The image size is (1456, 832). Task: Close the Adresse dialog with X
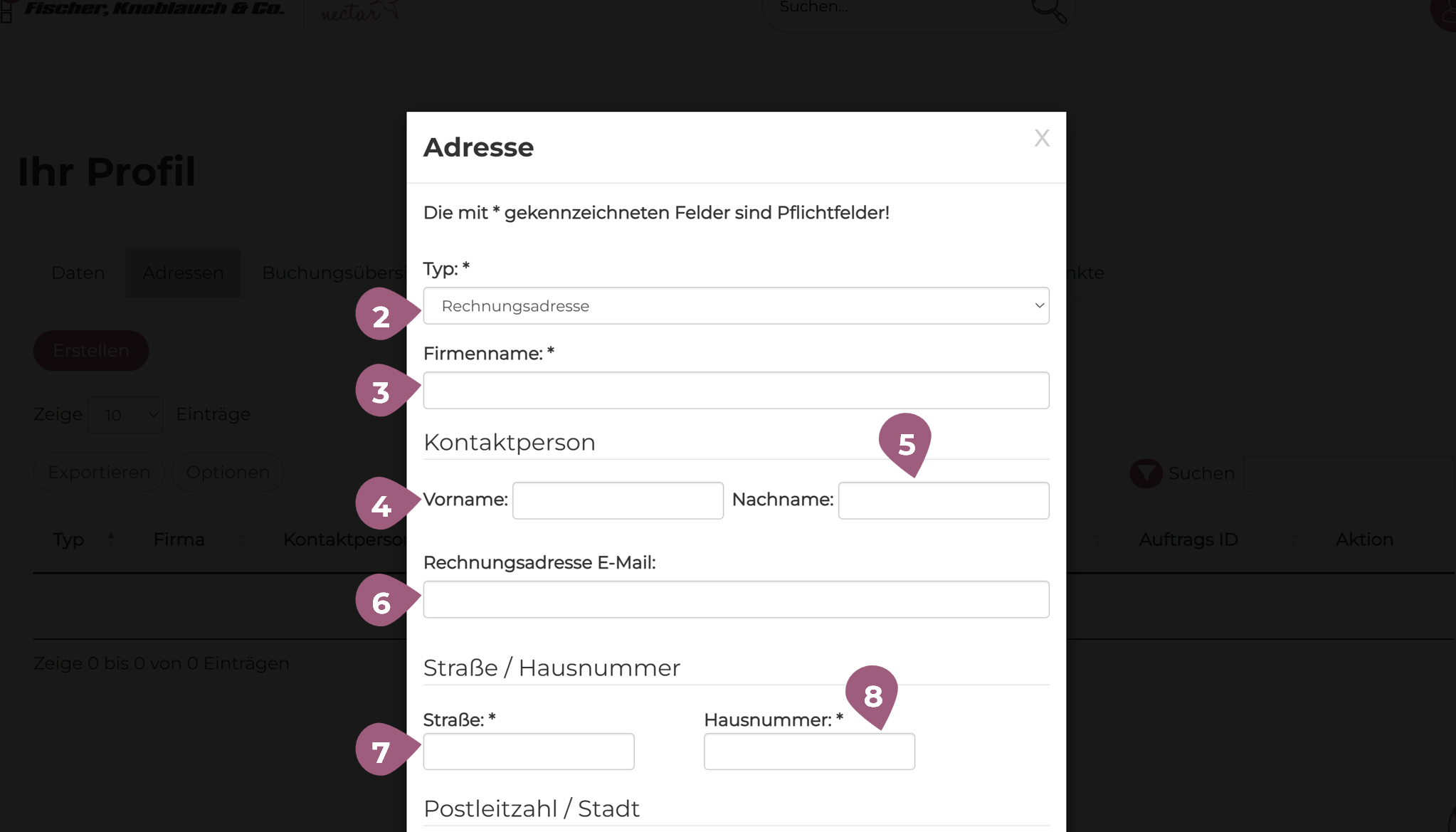click(1042, 138)
